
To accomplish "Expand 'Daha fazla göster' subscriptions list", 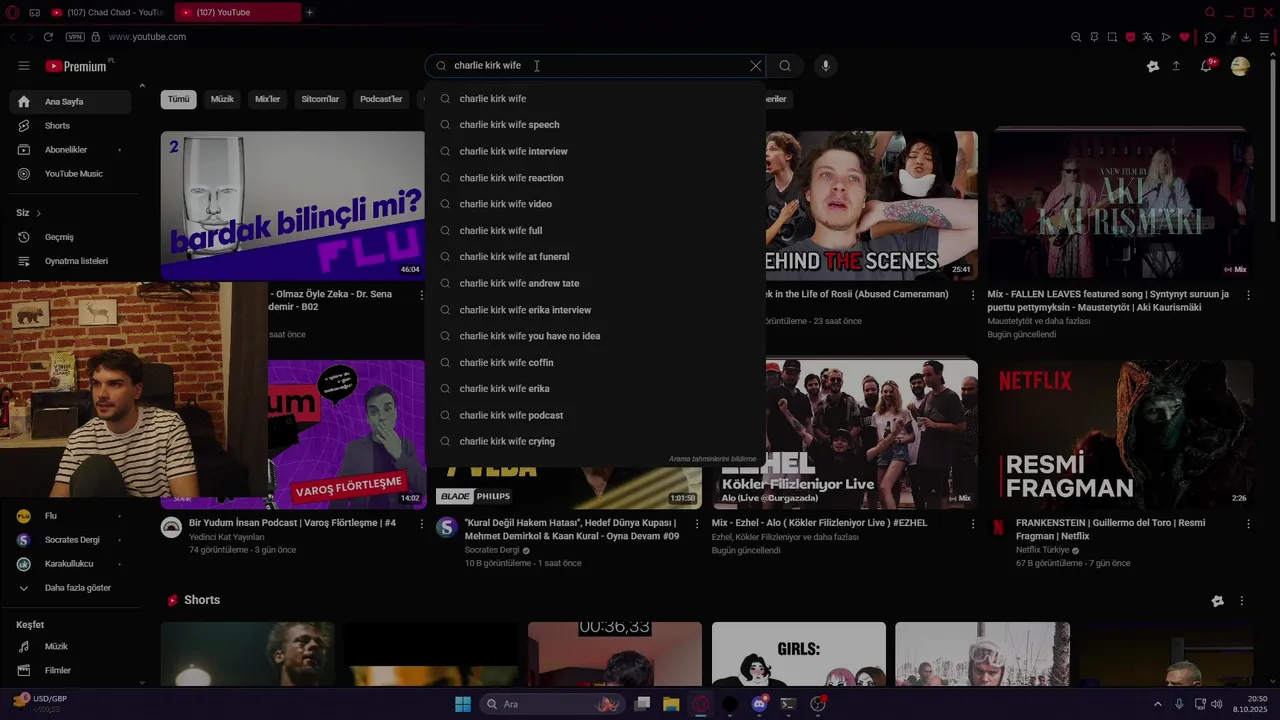I will (x=70, y=588).
